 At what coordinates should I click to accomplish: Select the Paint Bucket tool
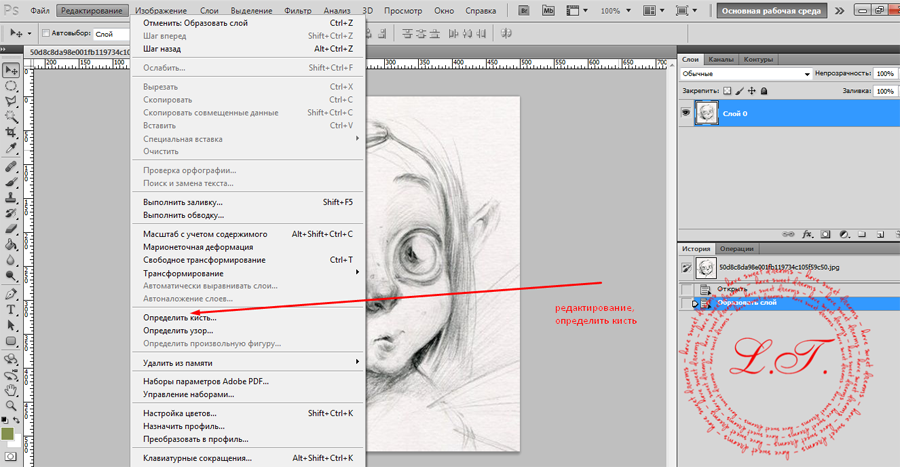[x=11, y=244]
